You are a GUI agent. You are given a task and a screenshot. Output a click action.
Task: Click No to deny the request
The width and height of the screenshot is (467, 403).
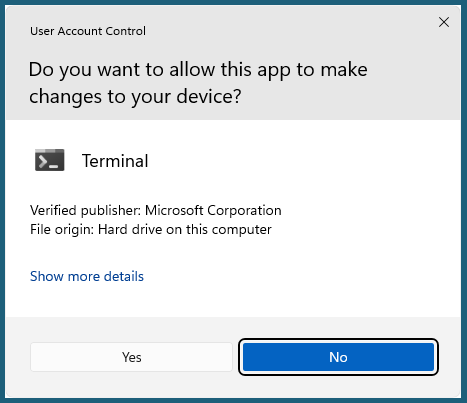click(338, 357)
